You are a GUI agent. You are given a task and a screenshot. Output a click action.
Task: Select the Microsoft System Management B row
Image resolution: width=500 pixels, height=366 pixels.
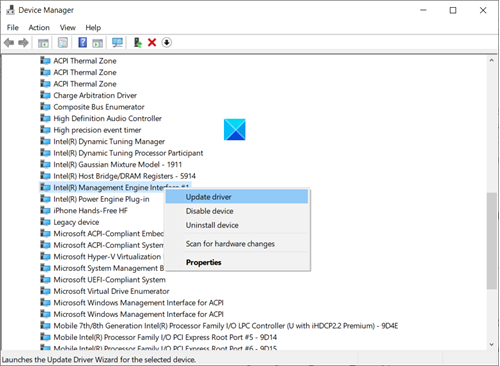tap(109, 268)
